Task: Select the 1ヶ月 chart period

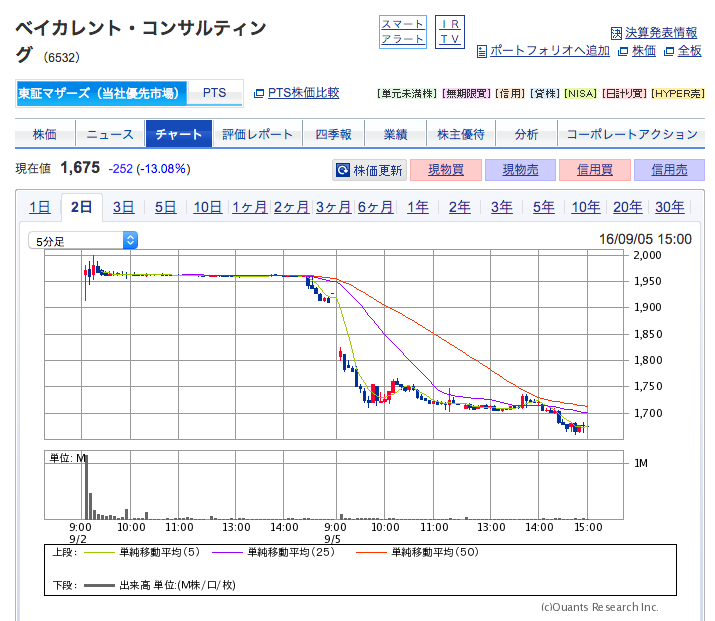Action: tap(249, 207)
